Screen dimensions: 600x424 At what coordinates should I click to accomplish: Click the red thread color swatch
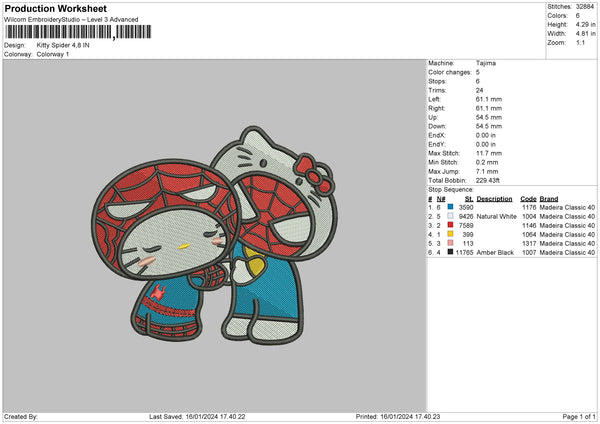tap(450, 225)
